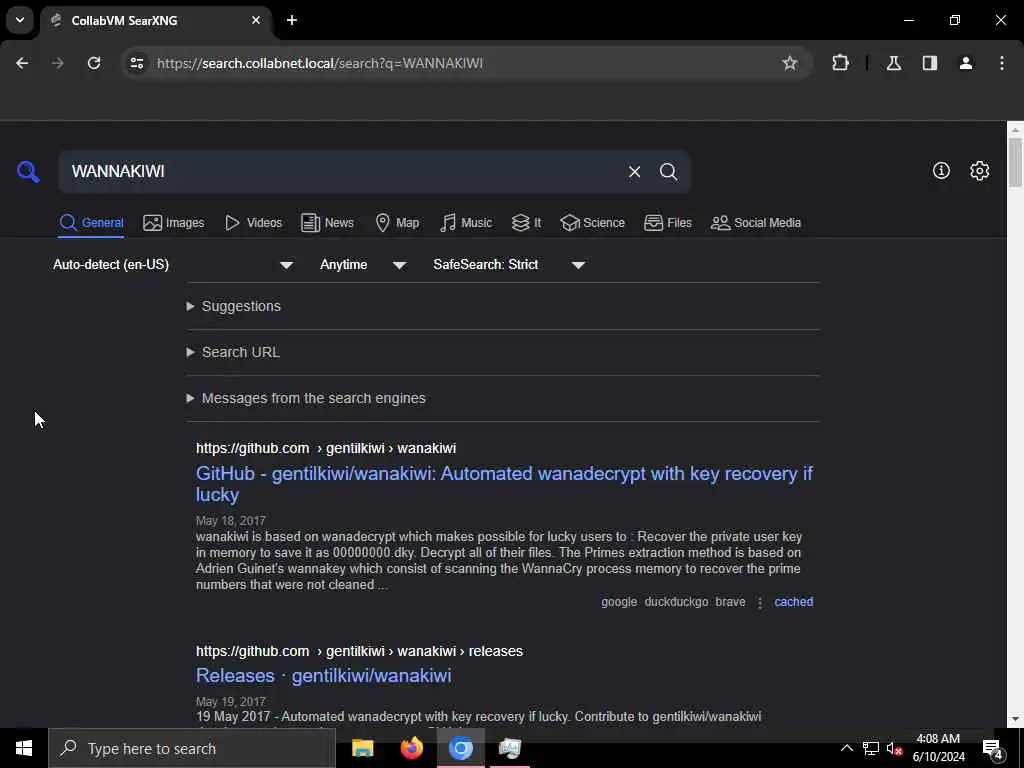The width and height of the screenshot is (1024, 768).
Task: Switch to the Images search category
Action: (174, 223)
